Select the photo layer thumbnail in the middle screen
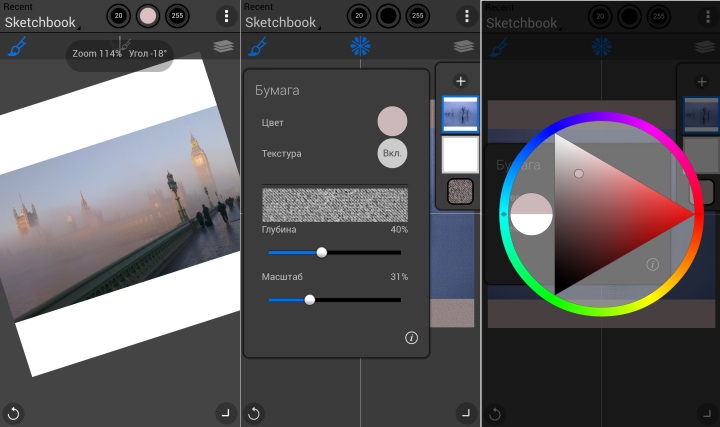The height and width of the screenshot is (427, 720). point(460,114)
